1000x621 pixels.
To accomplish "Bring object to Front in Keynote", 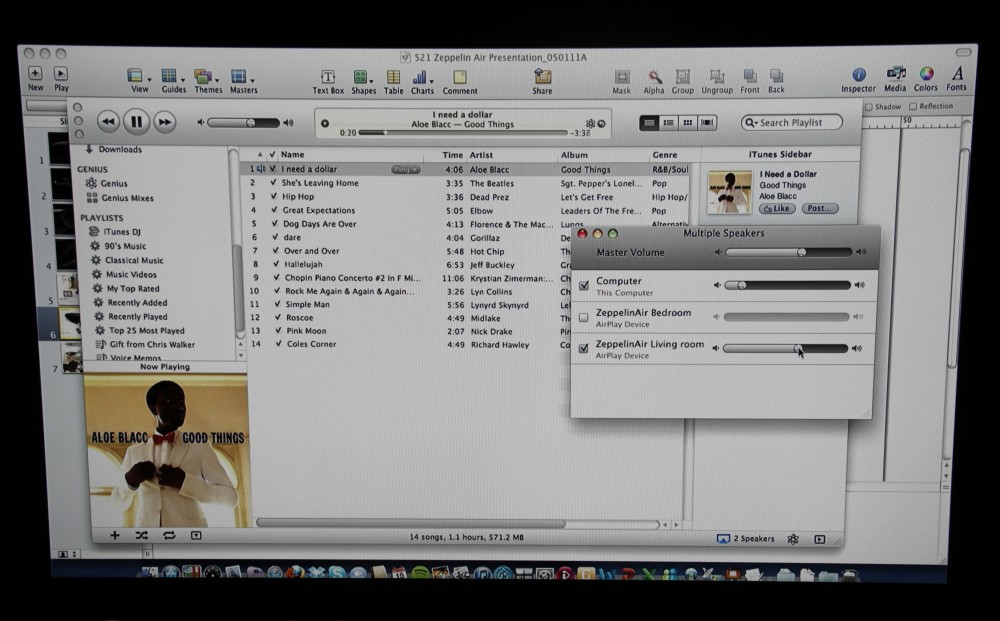I will tap(750, 77).
